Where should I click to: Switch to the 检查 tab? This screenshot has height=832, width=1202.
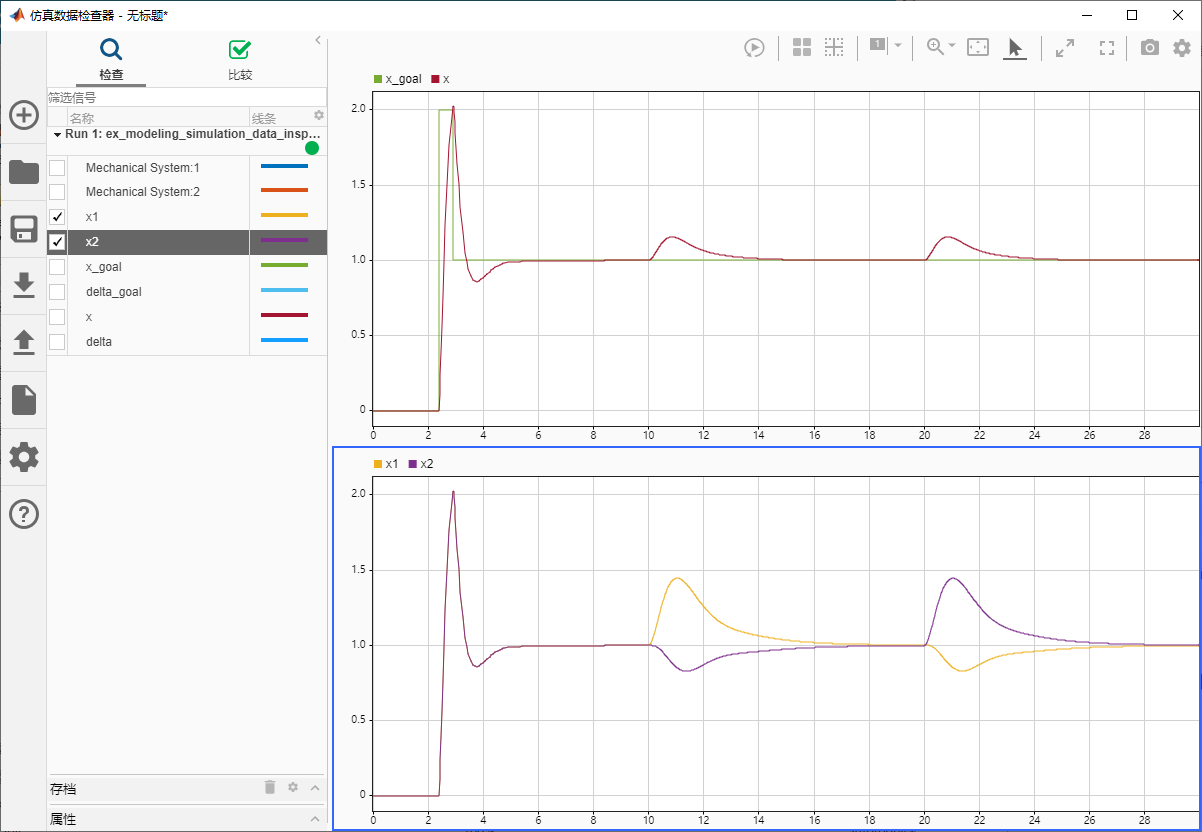pyautogui.click(x=111, y=60)
